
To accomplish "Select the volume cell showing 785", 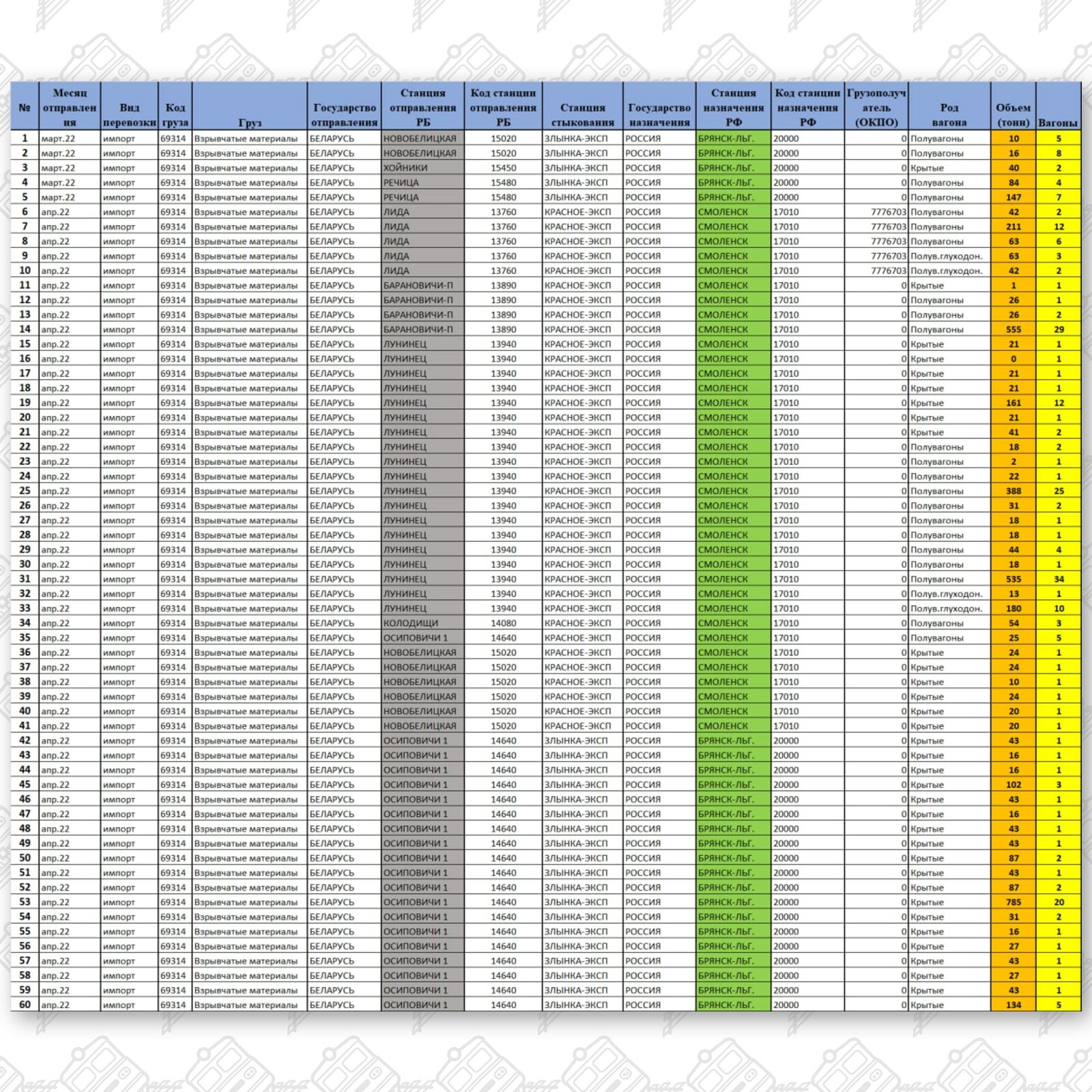I will (1014, 902).
